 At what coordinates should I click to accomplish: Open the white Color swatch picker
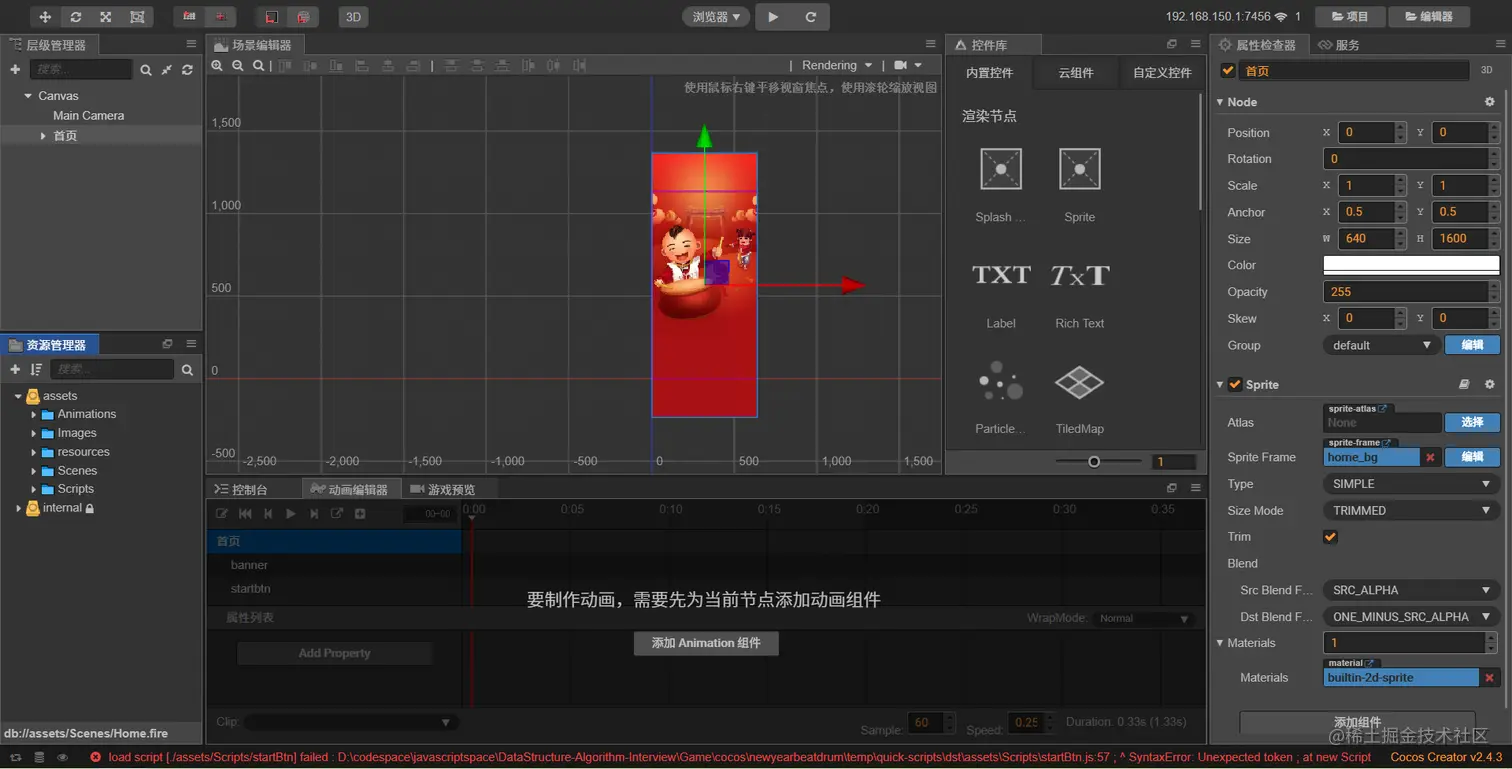point(1411,265)
